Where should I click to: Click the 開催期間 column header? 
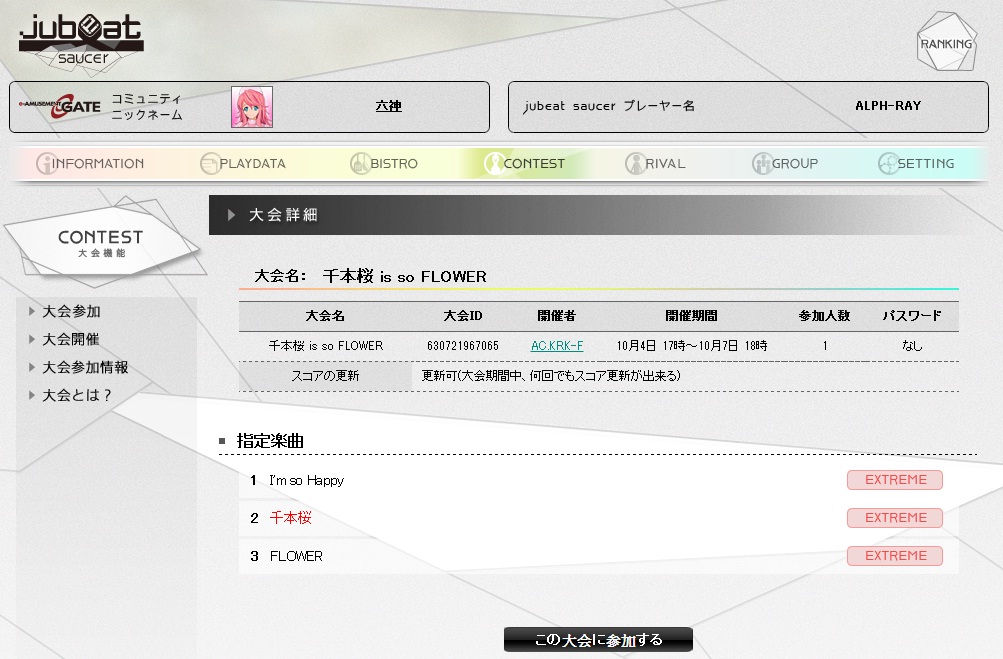click(691, 315)
